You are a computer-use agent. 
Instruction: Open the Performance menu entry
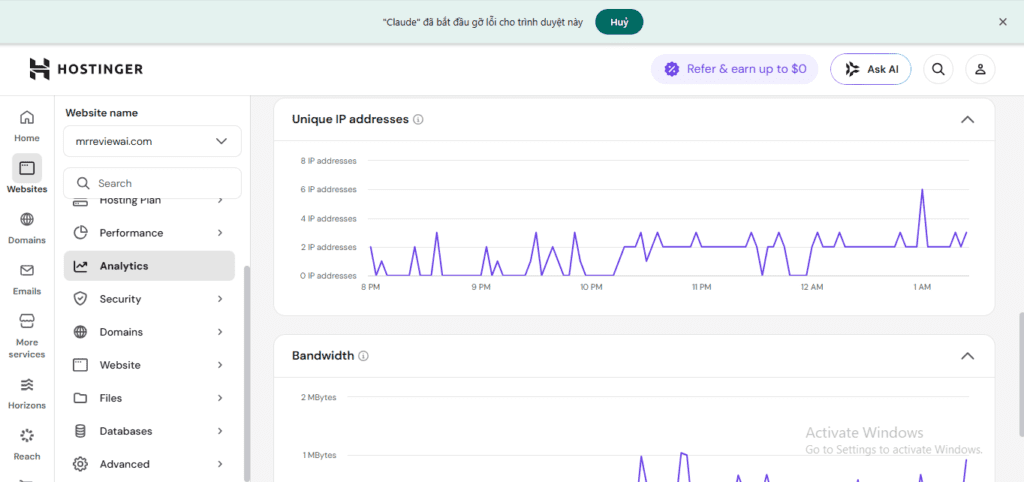click(149, 233)
